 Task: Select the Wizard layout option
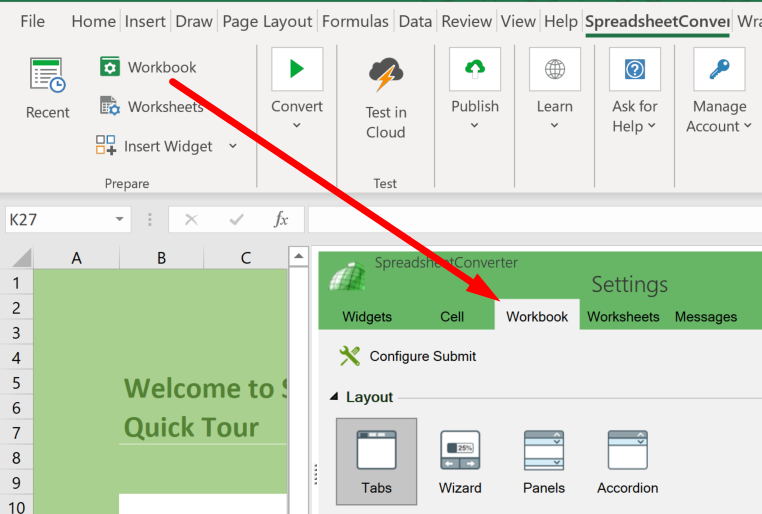(460, 462)
